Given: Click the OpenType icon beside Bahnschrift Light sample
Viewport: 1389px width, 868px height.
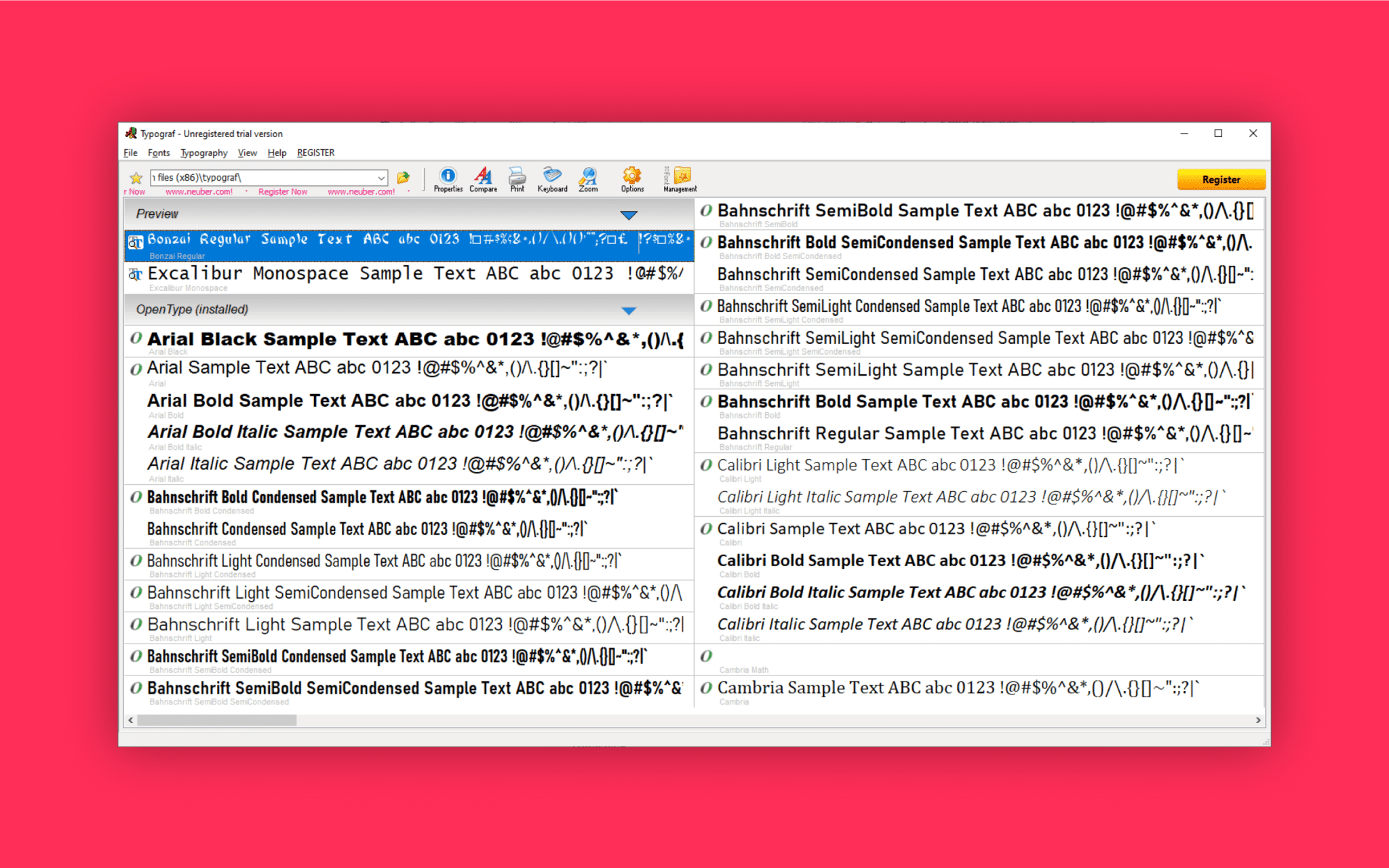Looking at the screenshot, I should tap(136, 624).
